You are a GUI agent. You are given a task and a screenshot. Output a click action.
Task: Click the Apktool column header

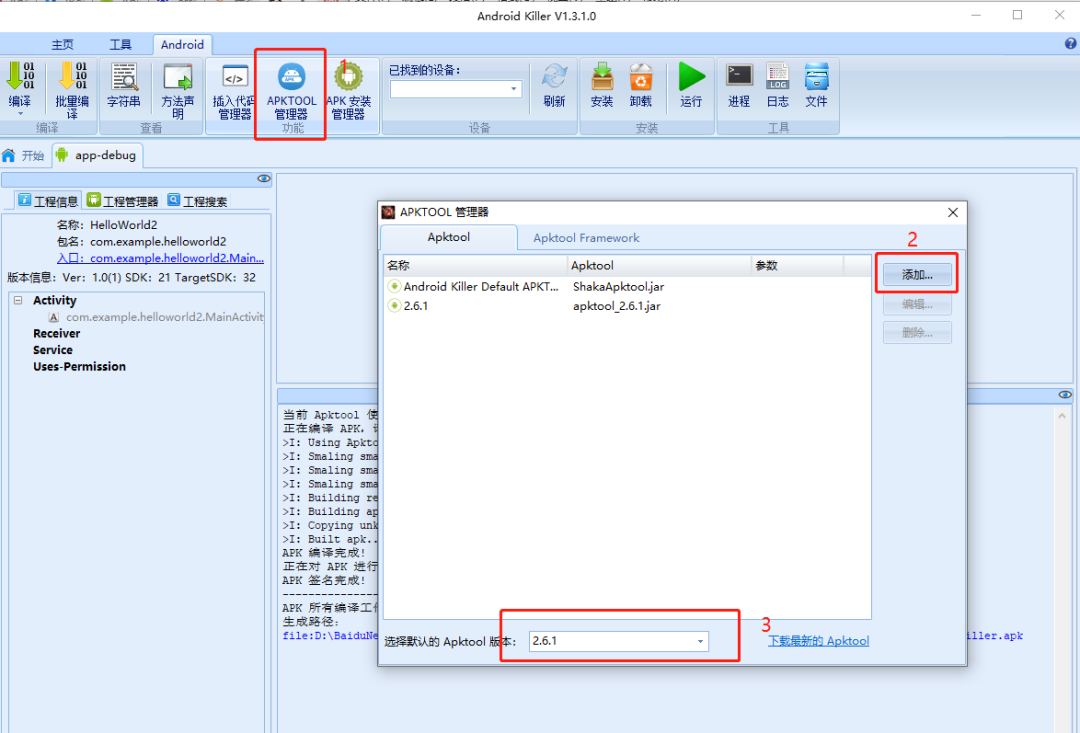(659, 265)
